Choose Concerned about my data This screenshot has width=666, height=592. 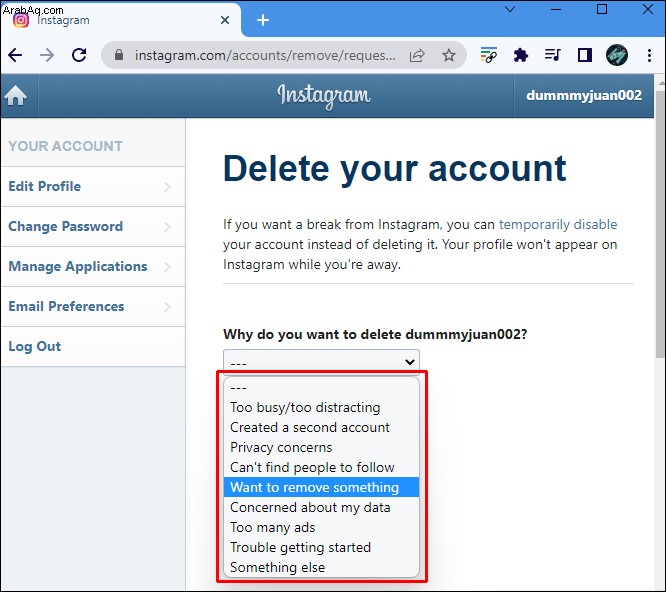coord(321,507)
